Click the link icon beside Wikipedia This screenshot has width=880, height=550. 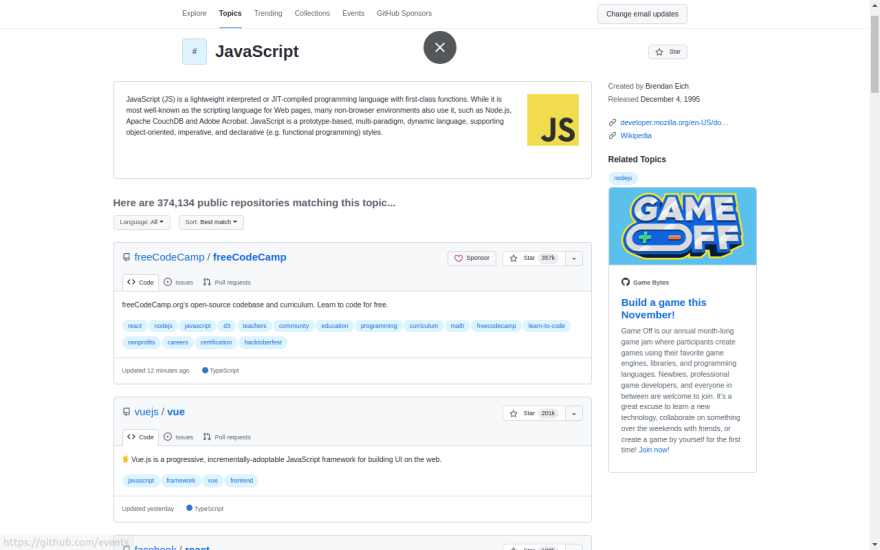click(612, 136)
